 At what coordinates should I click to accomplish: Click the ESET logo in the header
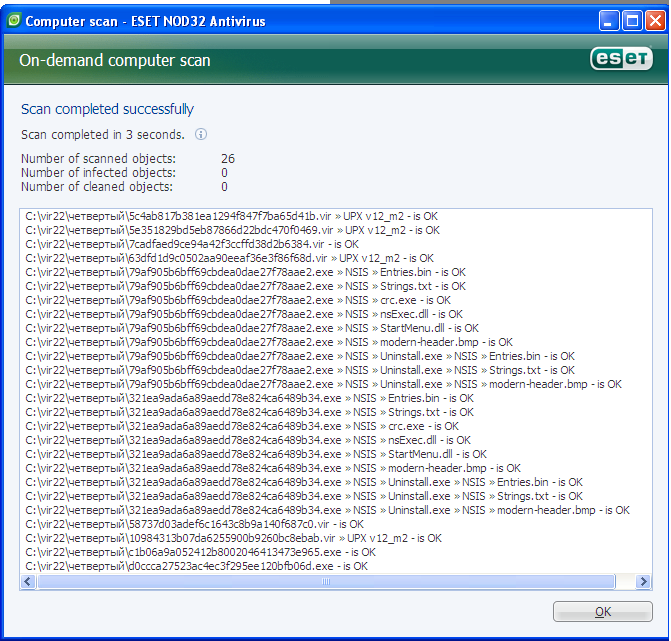coord(621,59)
